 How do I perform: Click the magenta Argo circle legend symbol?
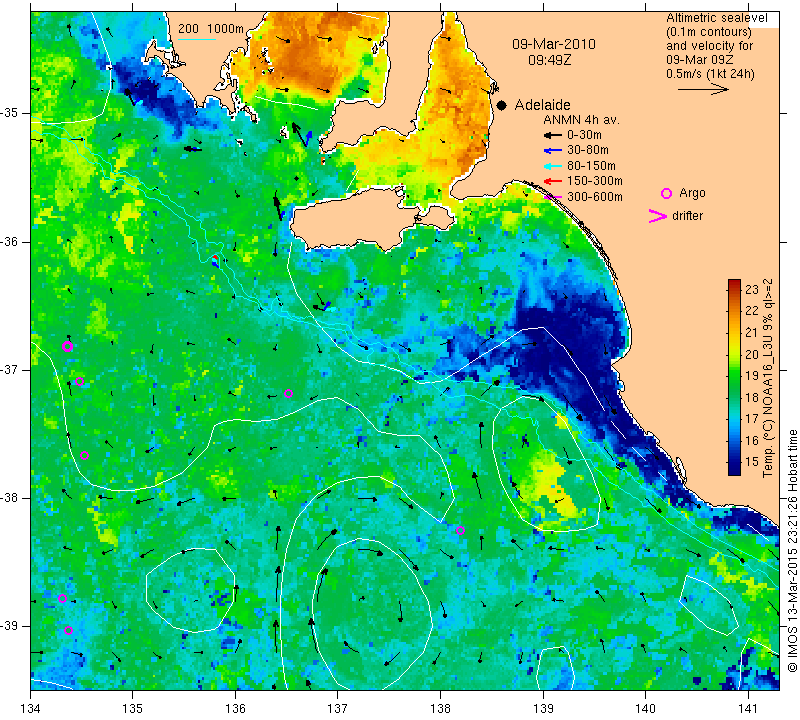666,193
